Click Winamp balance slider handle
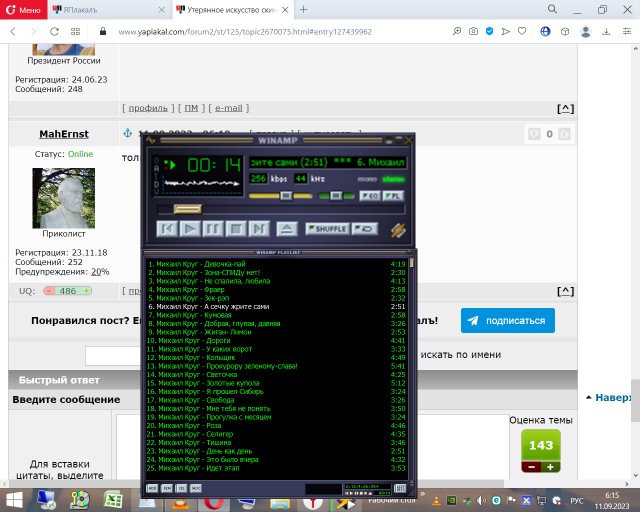The image size is (640, 512). pos(336,196)
